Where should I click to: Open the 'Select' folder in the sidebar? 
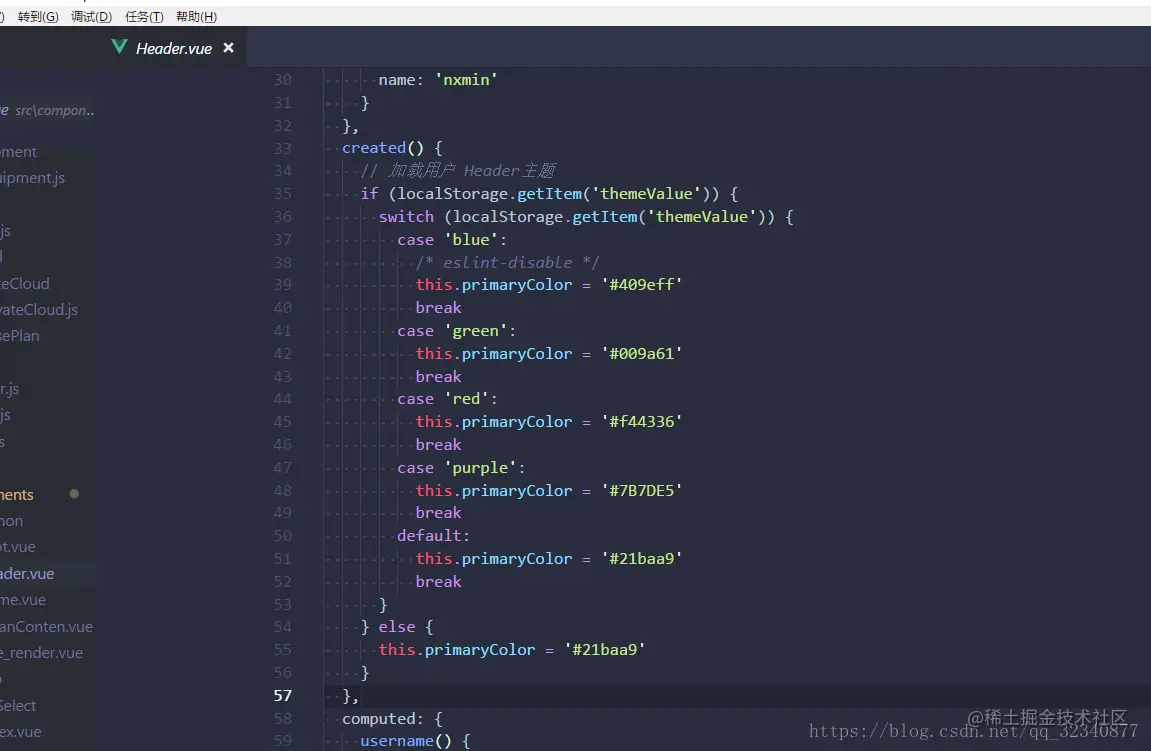pos(18,705)
